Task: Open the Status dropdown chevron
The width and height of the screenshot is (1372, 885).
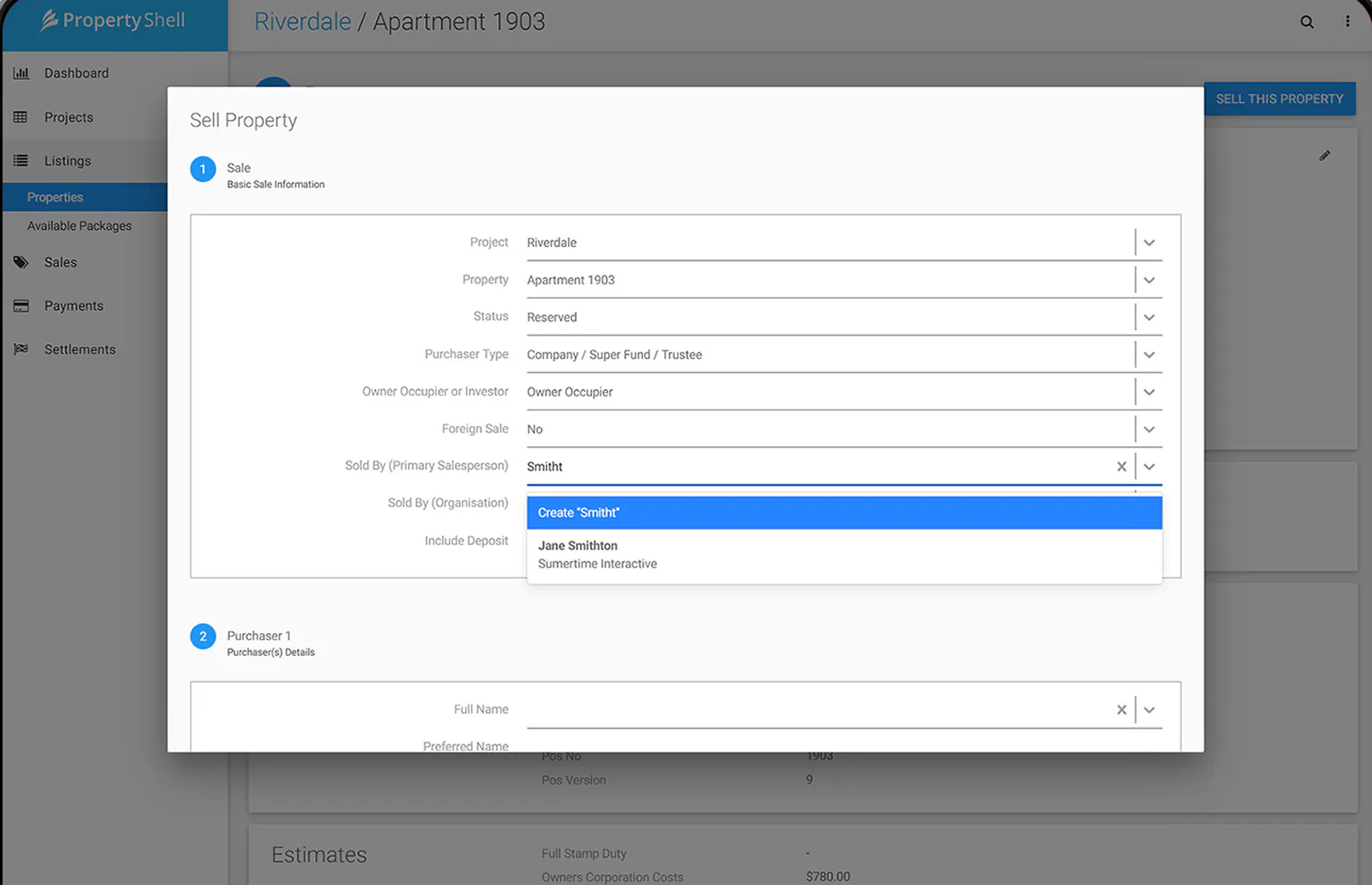Action: (1149, 318)
